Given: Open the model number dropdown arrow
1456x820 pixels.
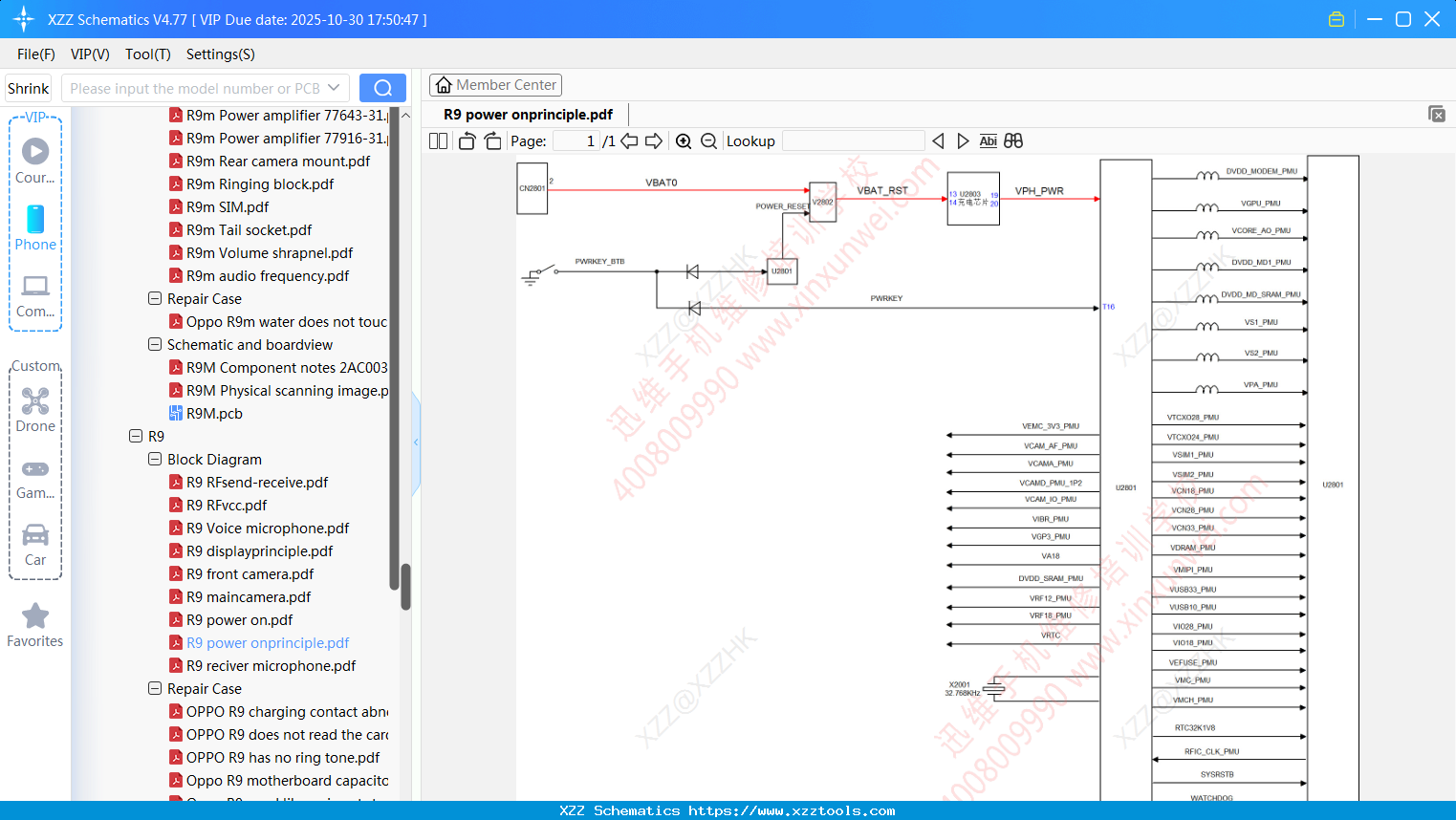Looking at the screenshot, I should 334,88.
